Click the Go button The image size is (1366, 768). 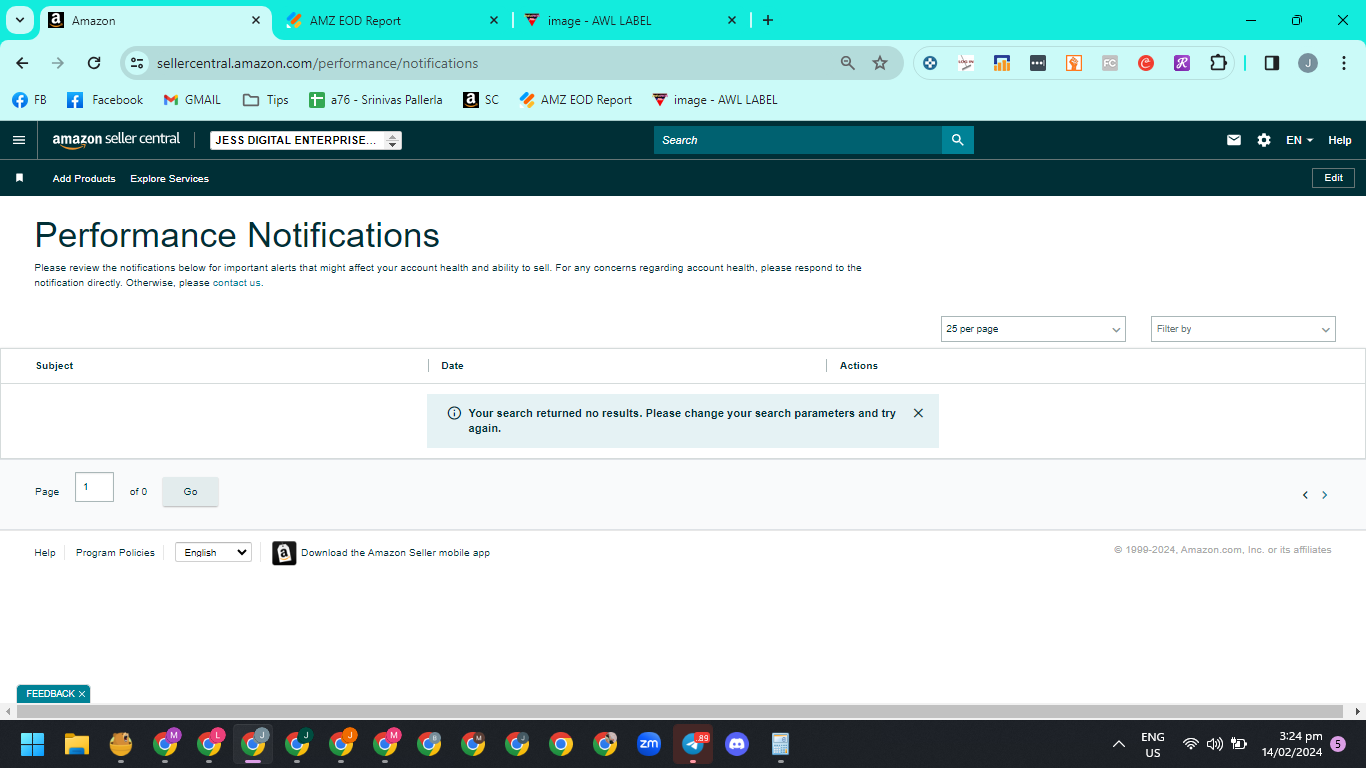click(x=190, y=491)
